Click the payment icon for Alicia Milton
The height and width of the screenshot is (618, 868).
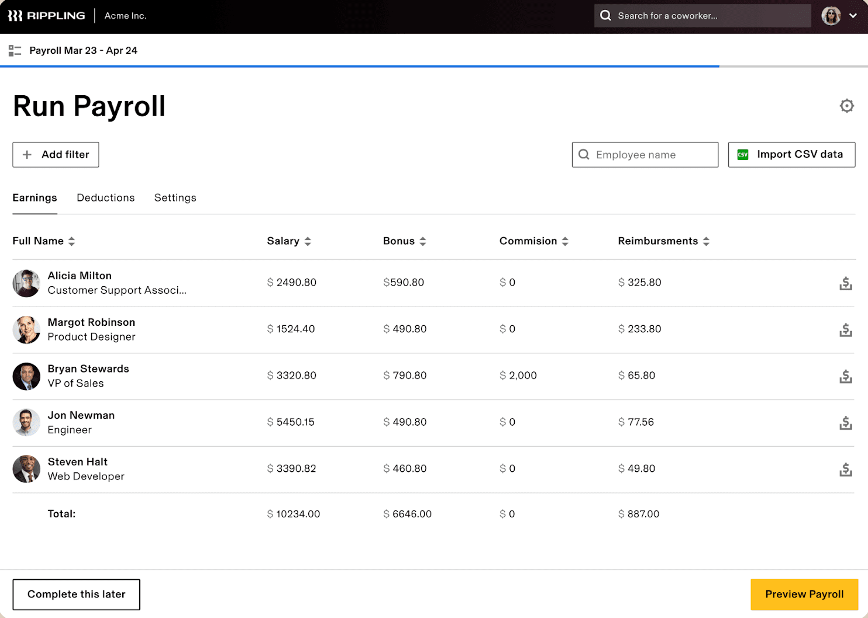[x=845, y=283]
